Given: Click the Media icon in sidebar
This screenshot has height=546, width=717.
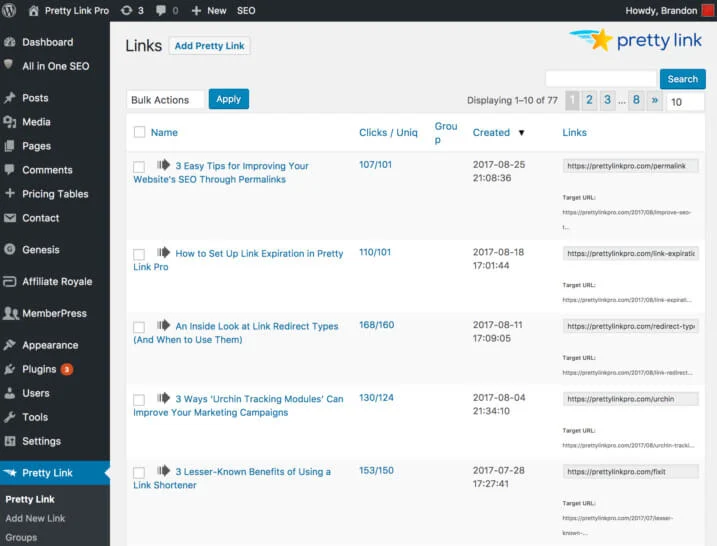Looking at the screenshot, I should [x=10, y=122].
